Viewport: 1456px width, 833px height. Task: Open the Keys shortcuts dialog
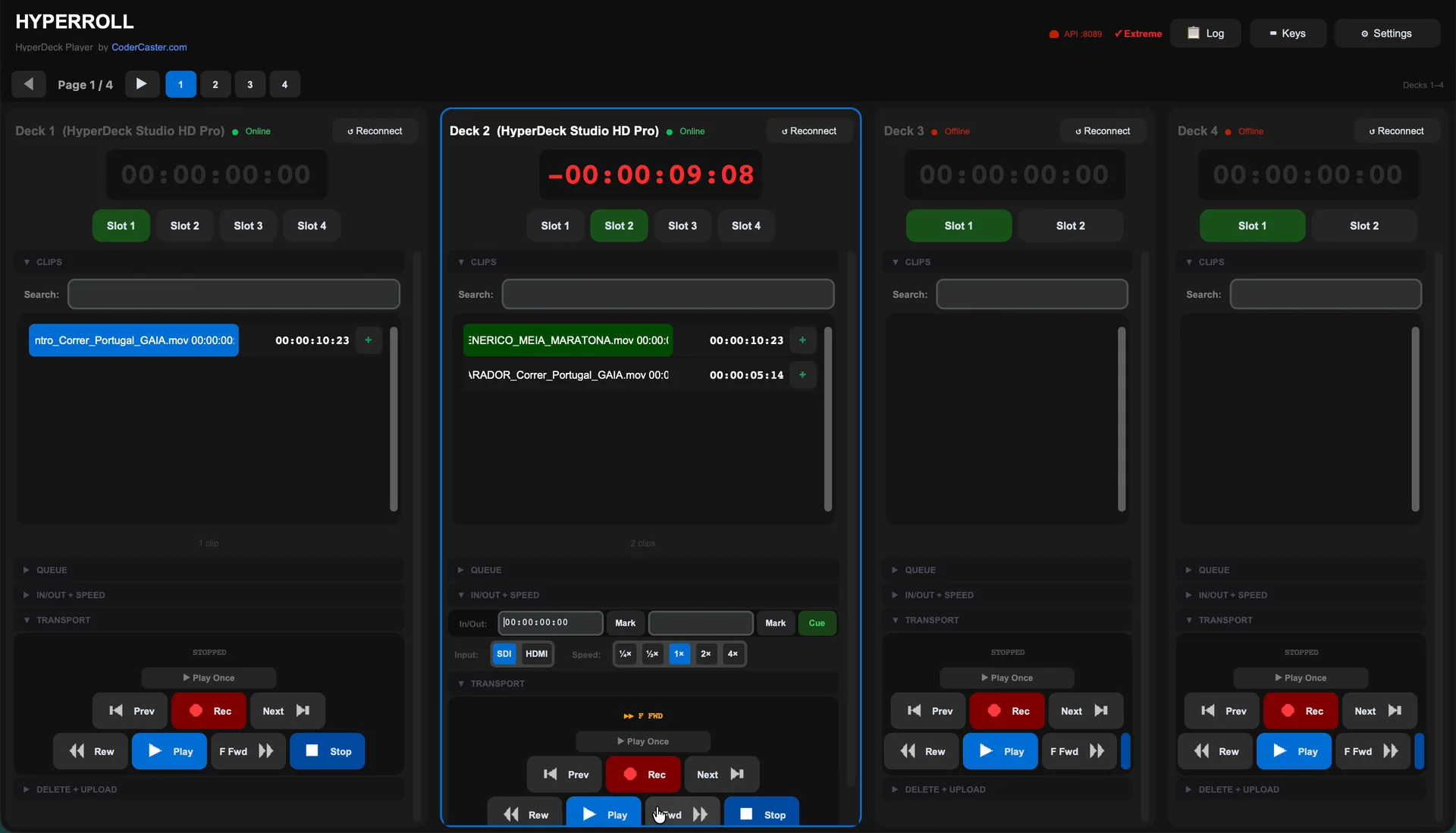(1288, 33)
